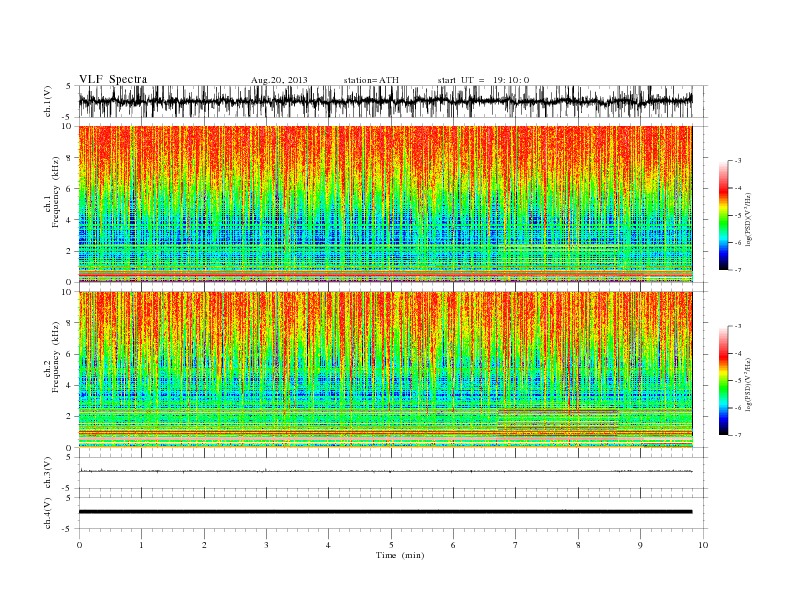Click the 'ch.4(V)' axis label
Screen dimensions: 792x612
point(47,513)
